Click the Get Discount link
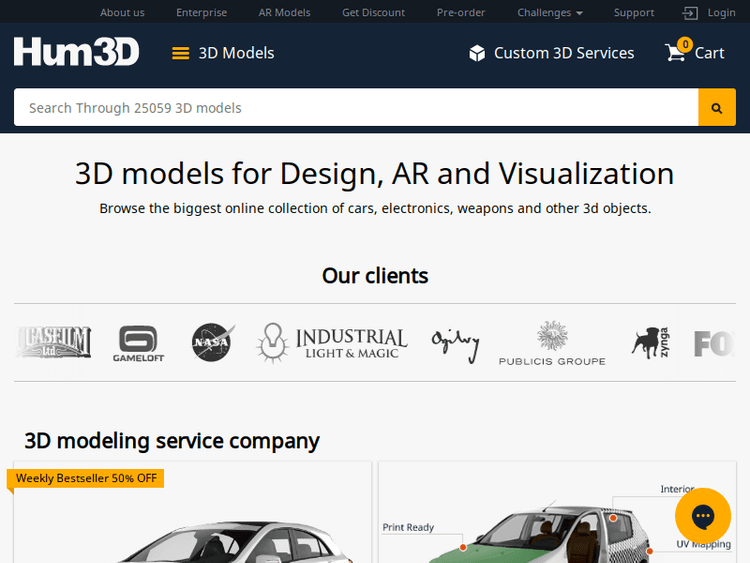750x563 pixels. coord(373,13)
